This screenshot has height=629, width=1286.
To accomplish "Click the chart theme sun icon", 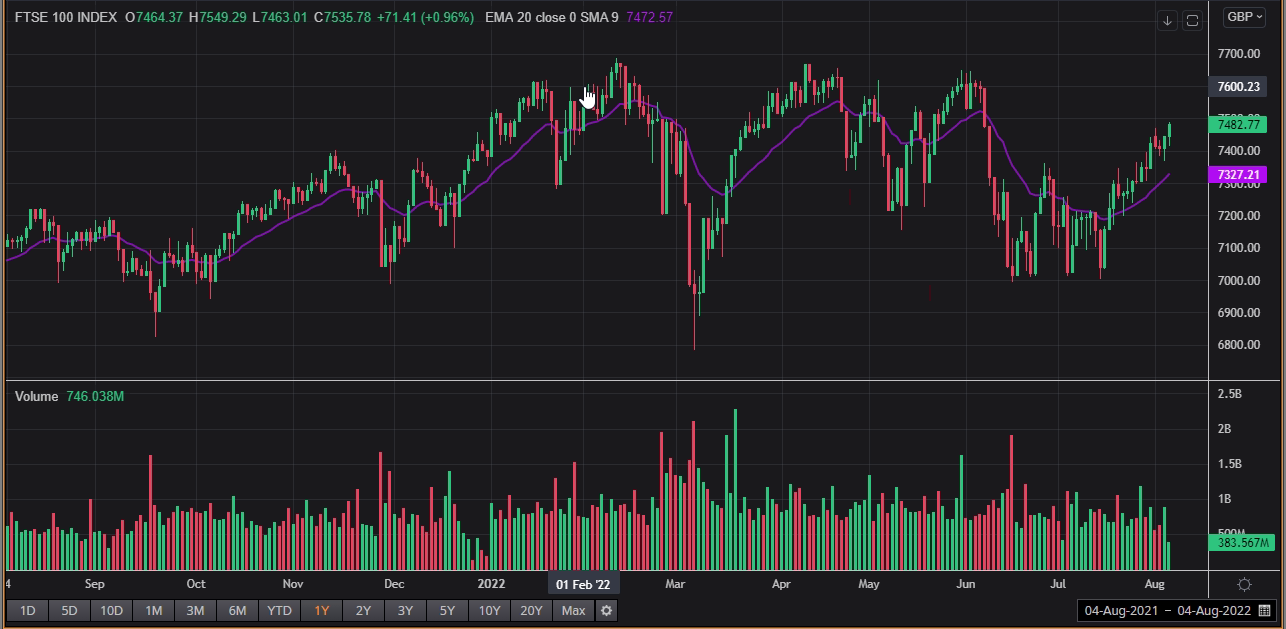I will [1244, 584].
